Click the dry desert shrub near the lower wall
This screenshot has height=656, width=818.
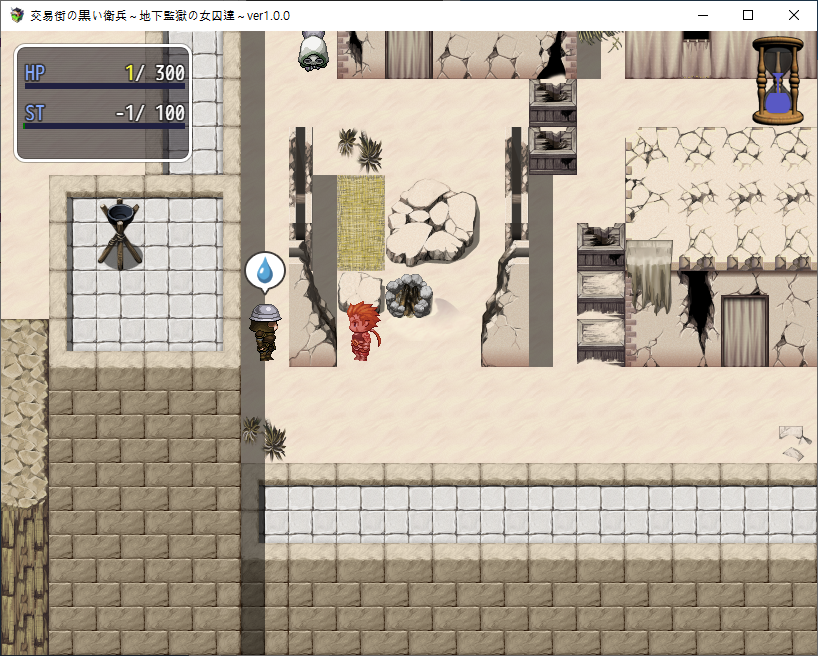click(x=265, y=437)
